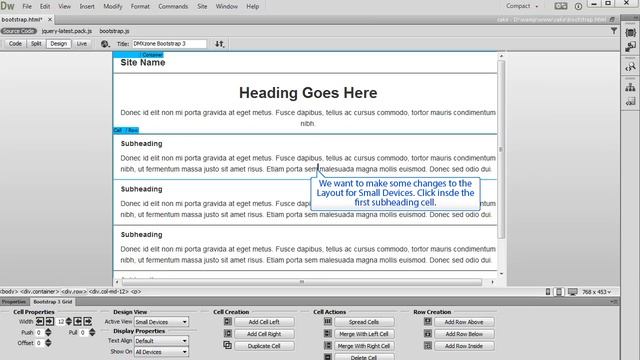Screen dimensions: 640x360
Task: Switch to Code view
Action: (x=15, y=44)
